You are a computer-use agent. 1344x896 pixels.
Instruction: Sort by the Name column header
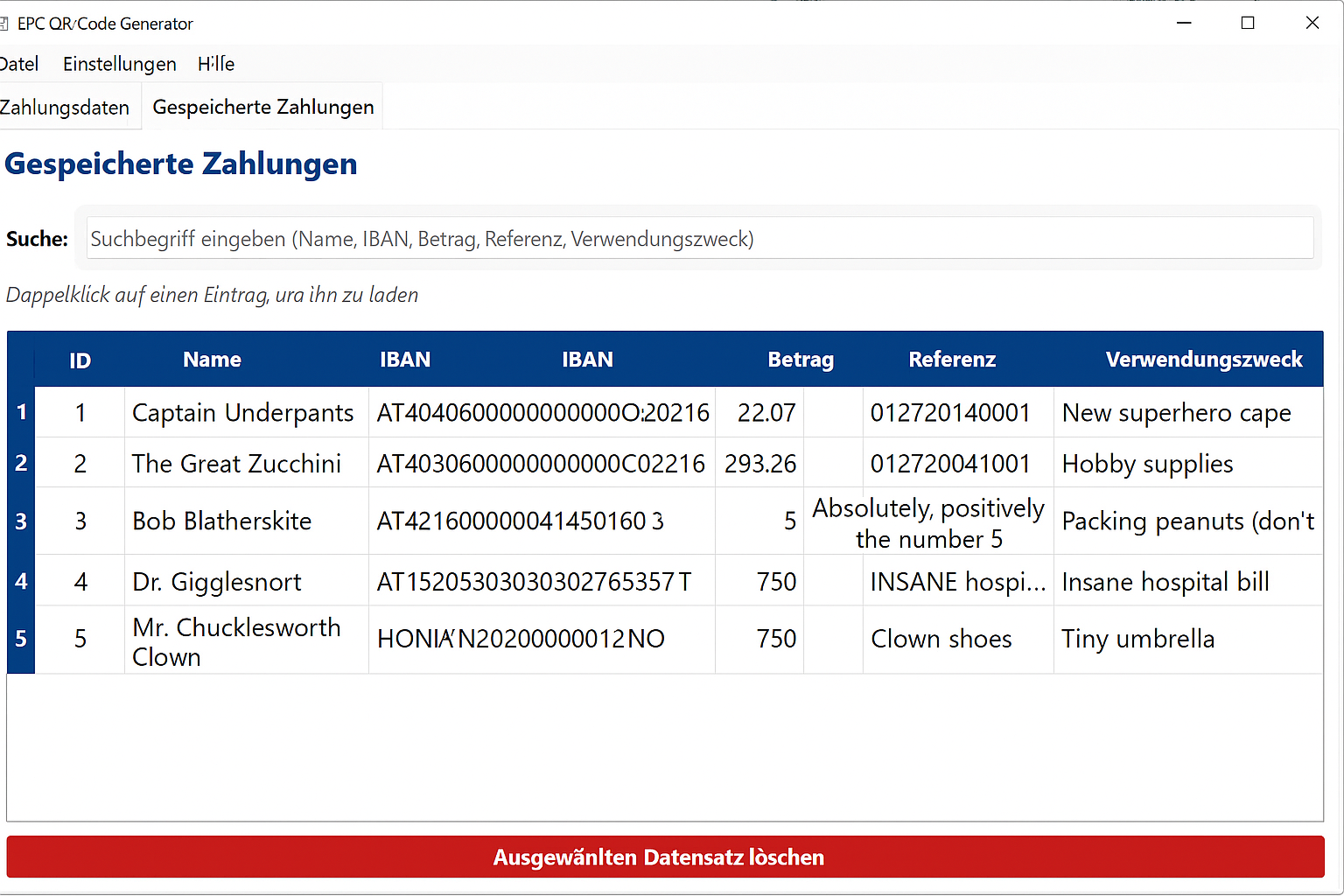pyautogui.click(x=212, y=360)
